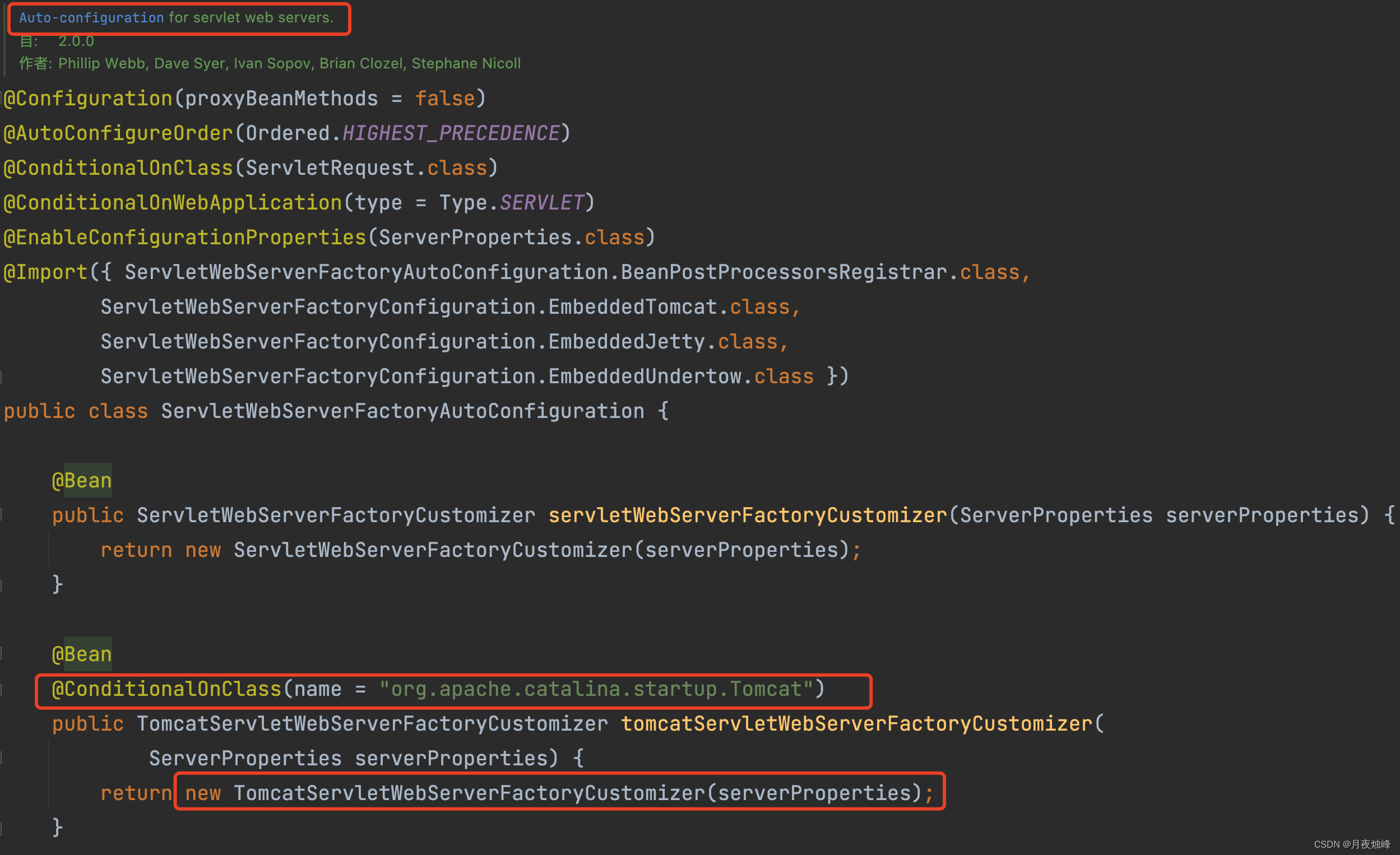Click the @Configuration annotation

[x=88, y=99]
